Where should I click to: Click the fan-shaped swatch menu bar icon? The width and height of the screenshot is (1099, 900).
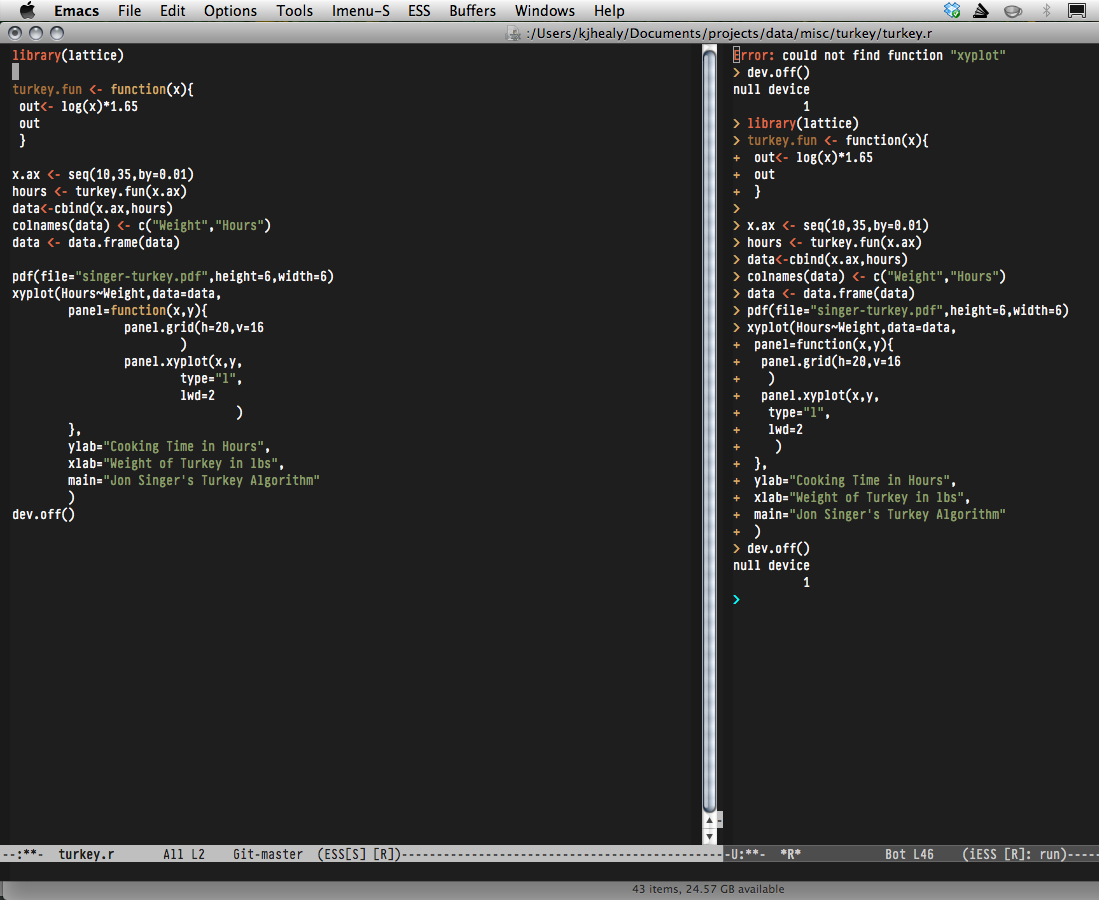coord(982,11)
